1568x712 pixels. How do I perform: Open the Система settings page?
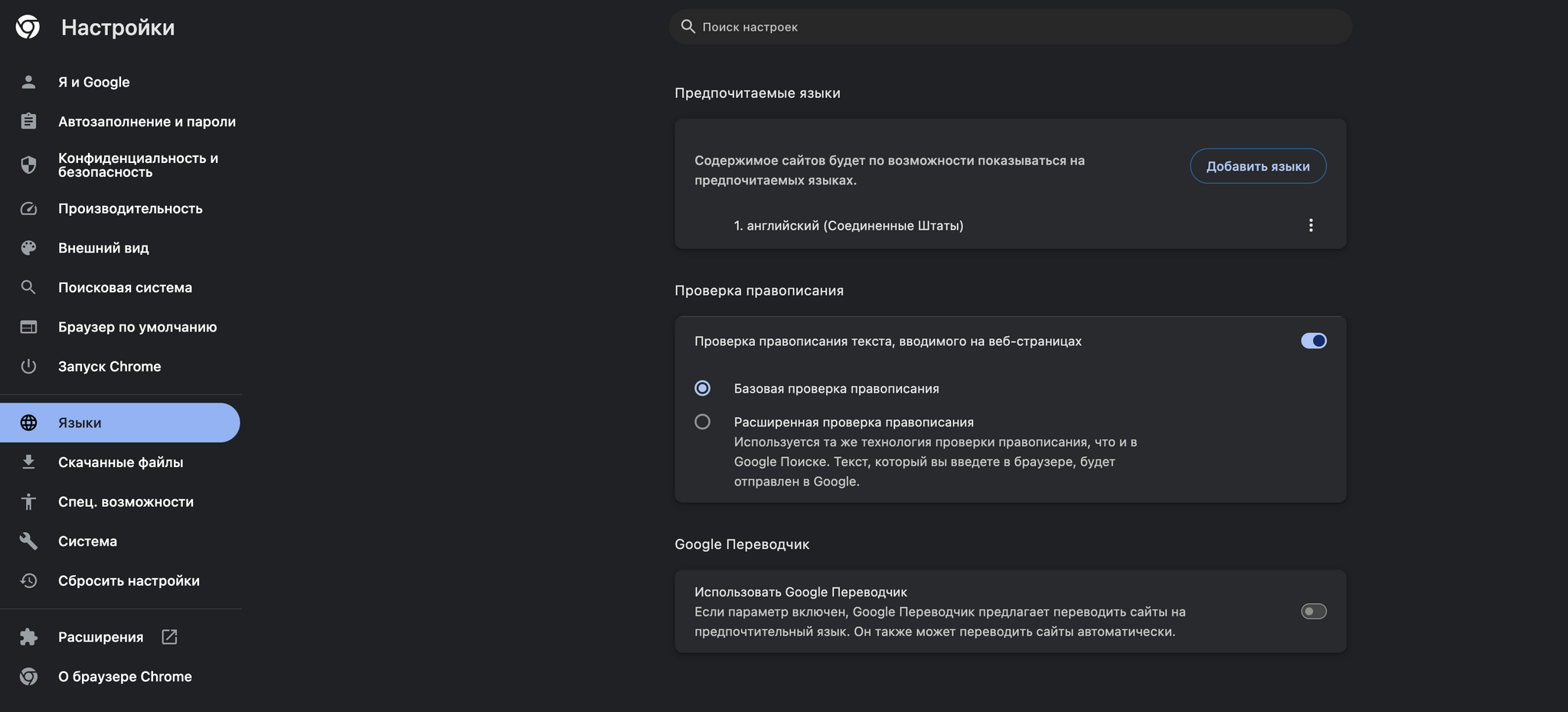tap(120, 541)
